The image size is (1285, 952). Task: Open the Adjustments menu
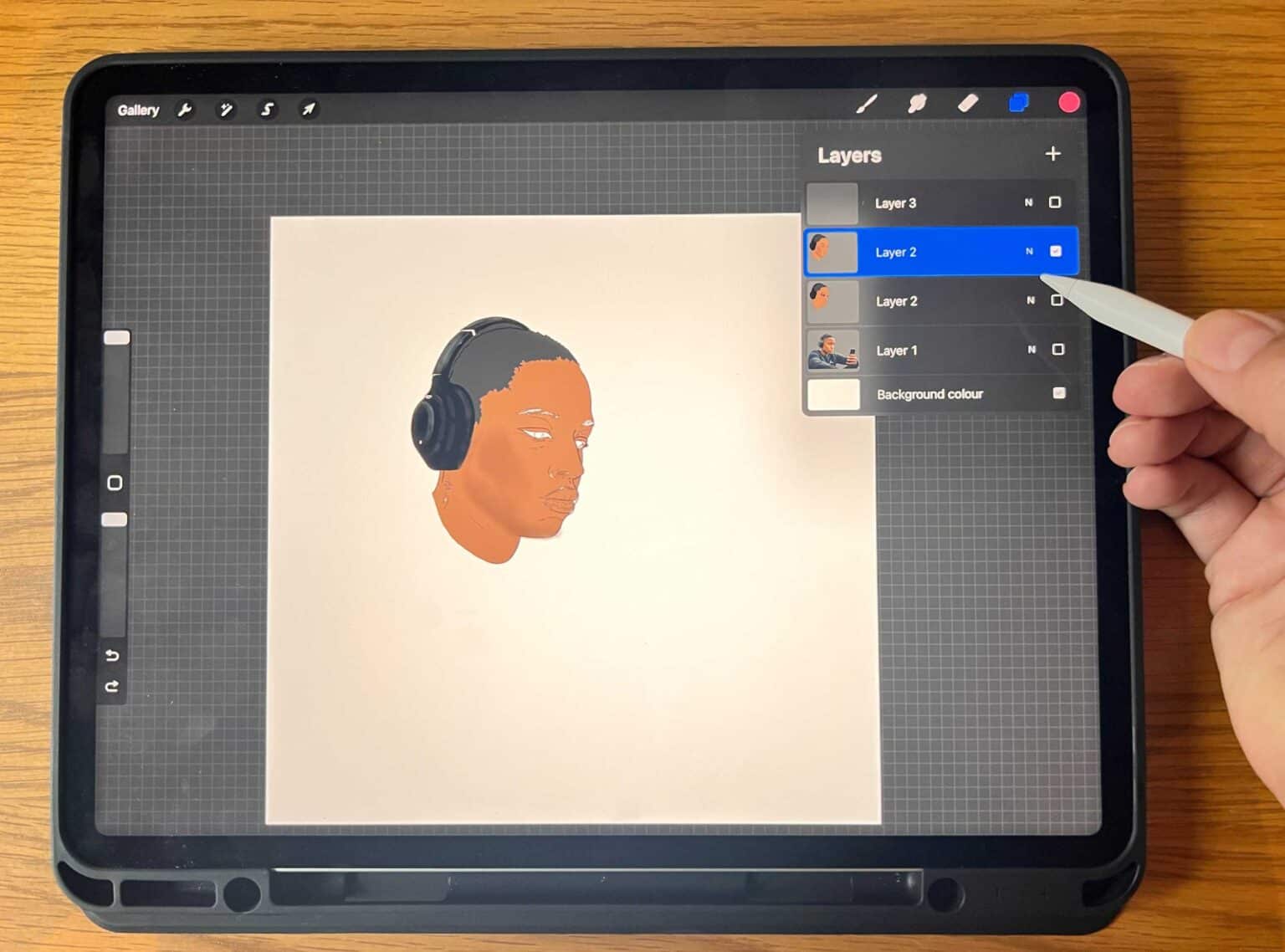pyautogui.click(x=226, y=110)
